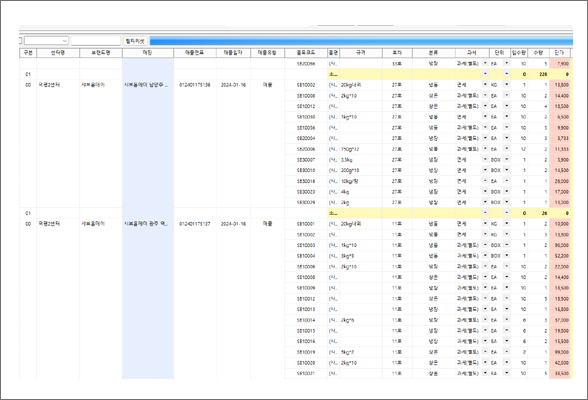Click the 매장 column header
Viewport: 588px width, 400px height.
point(148,53)
